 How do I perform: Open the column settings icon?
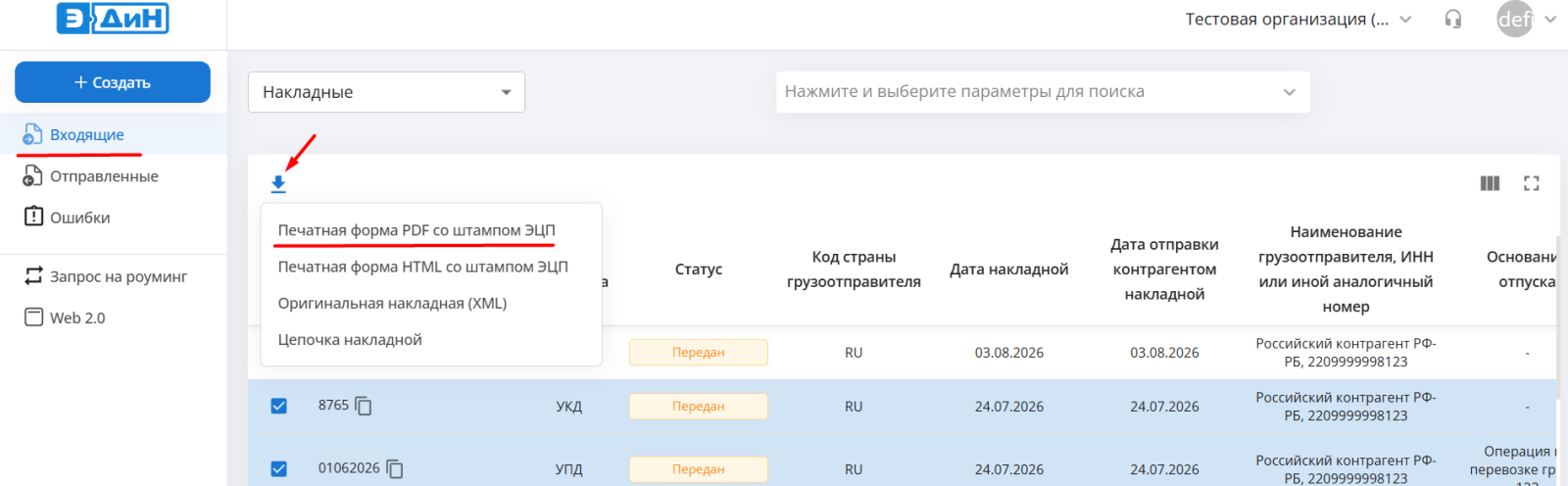tap(1490, 183)
